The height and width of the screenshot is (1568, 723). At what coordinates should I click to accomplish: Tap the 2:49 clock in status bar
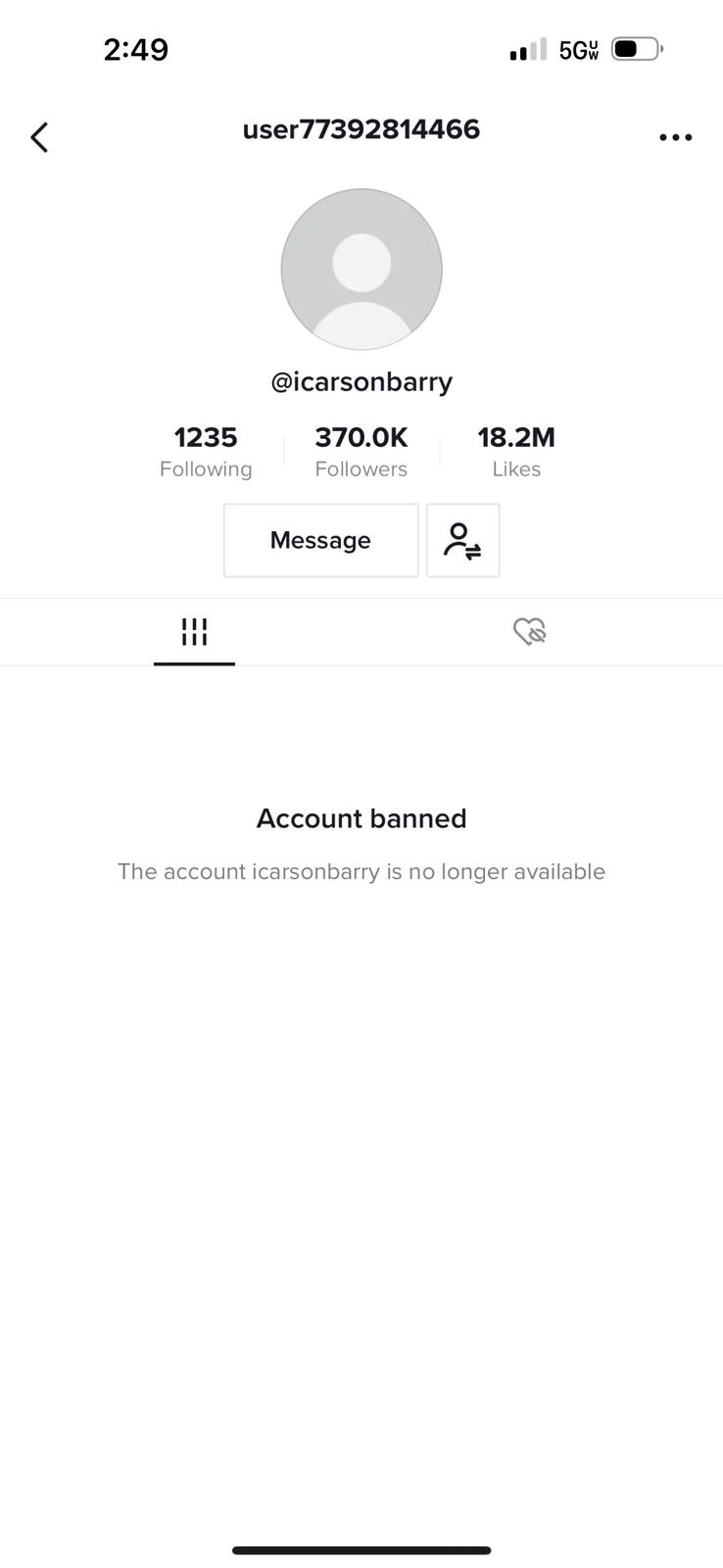[136, 50]
